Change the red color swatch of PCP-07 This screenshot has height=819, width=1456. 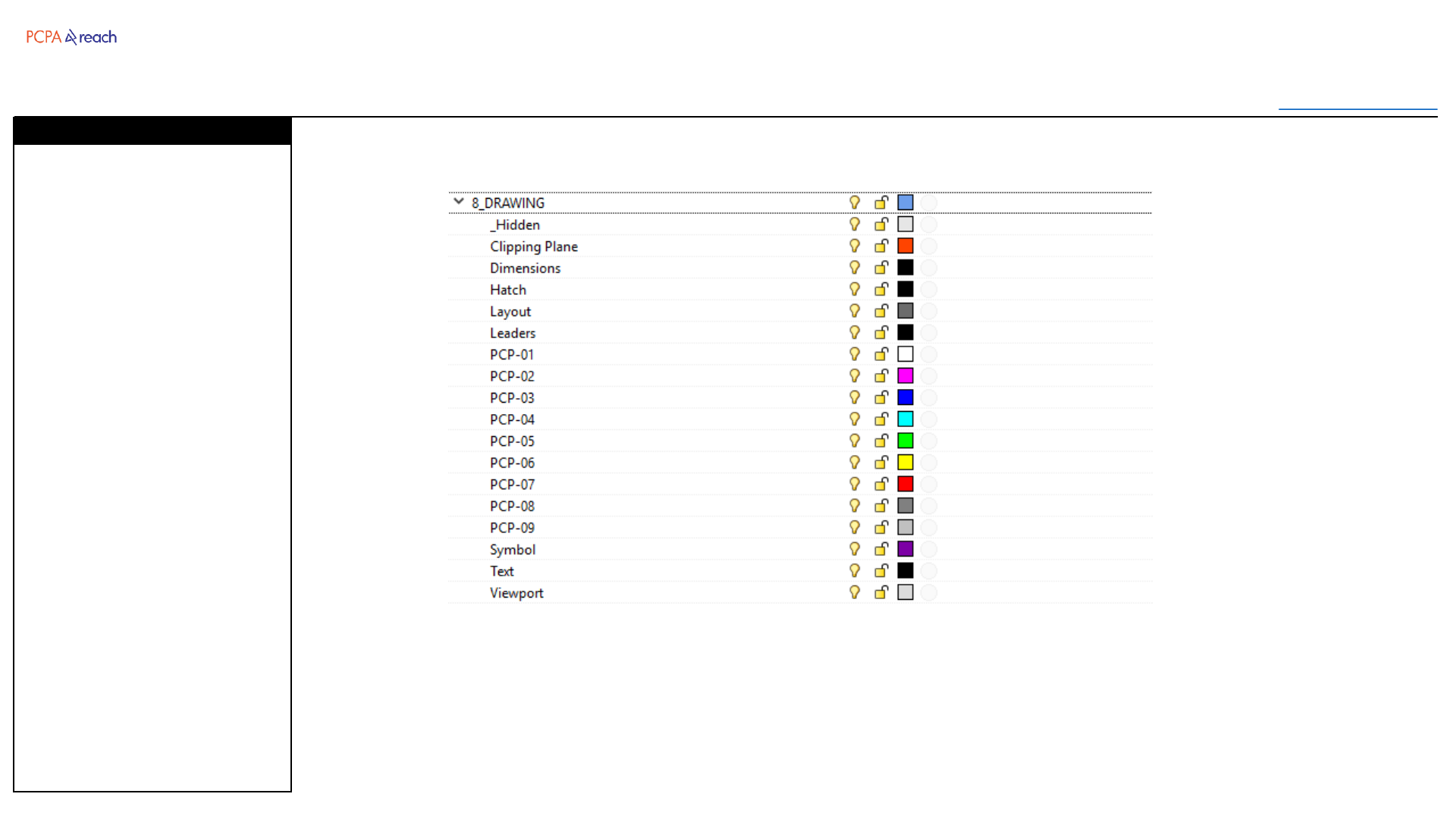point(905,484)
